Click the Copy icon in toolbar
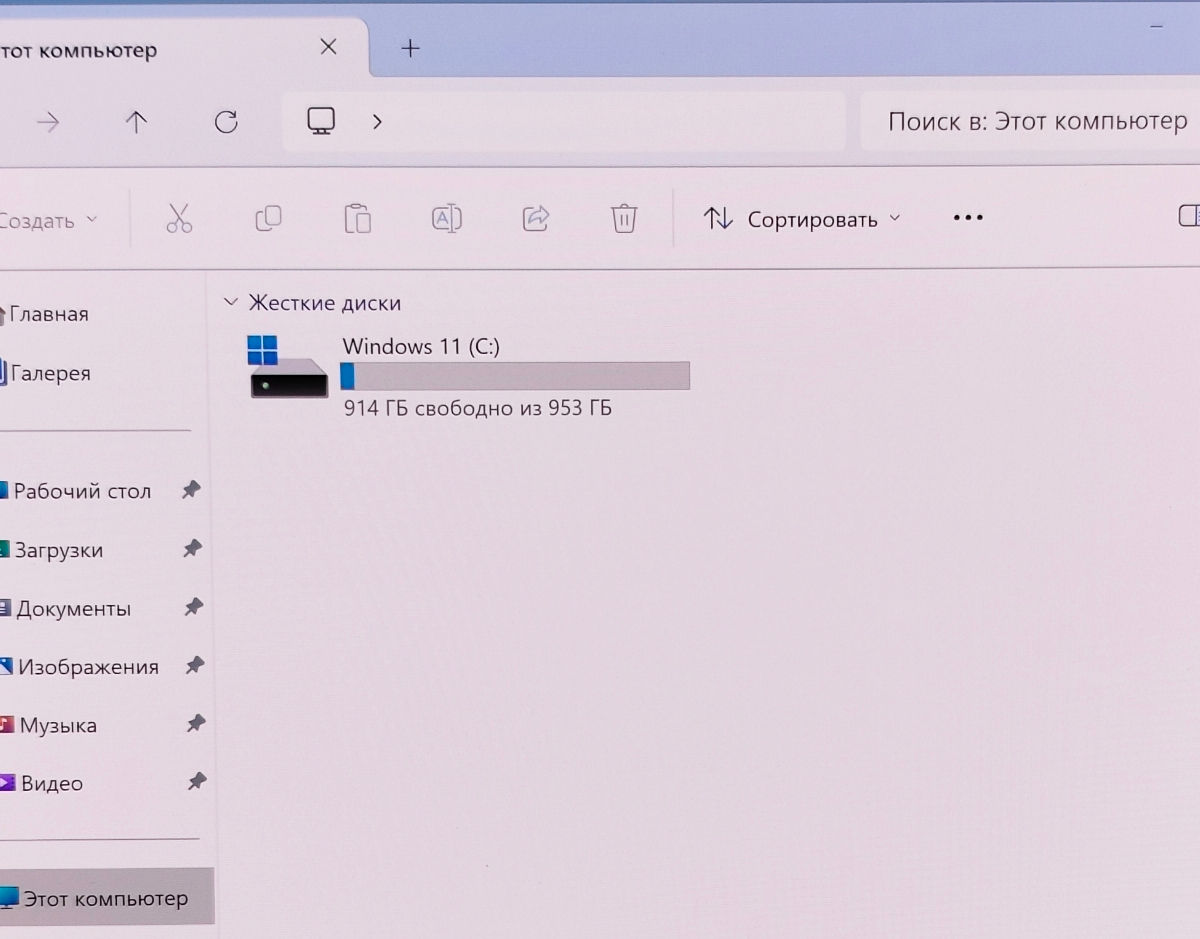The width and height of the screenshot is (1200, 939). point(268,218)
